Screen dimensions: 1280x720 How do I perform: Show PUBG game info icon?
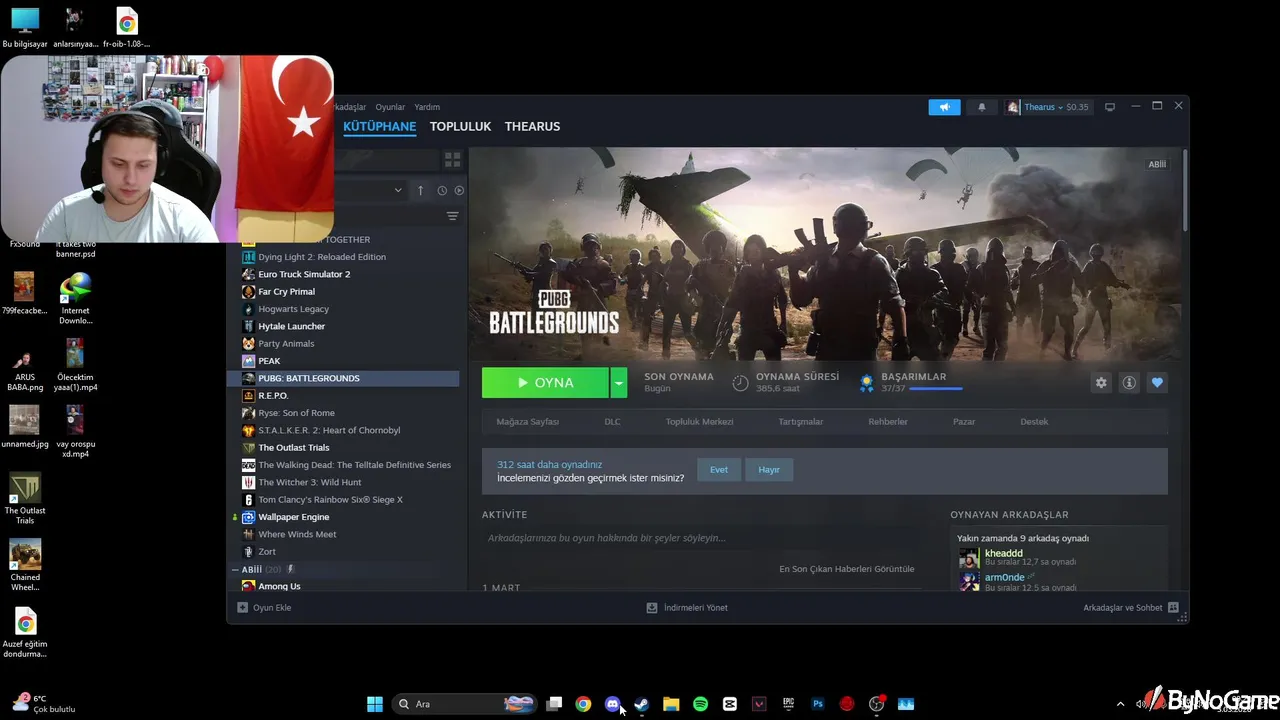[x=1129, y=383]
